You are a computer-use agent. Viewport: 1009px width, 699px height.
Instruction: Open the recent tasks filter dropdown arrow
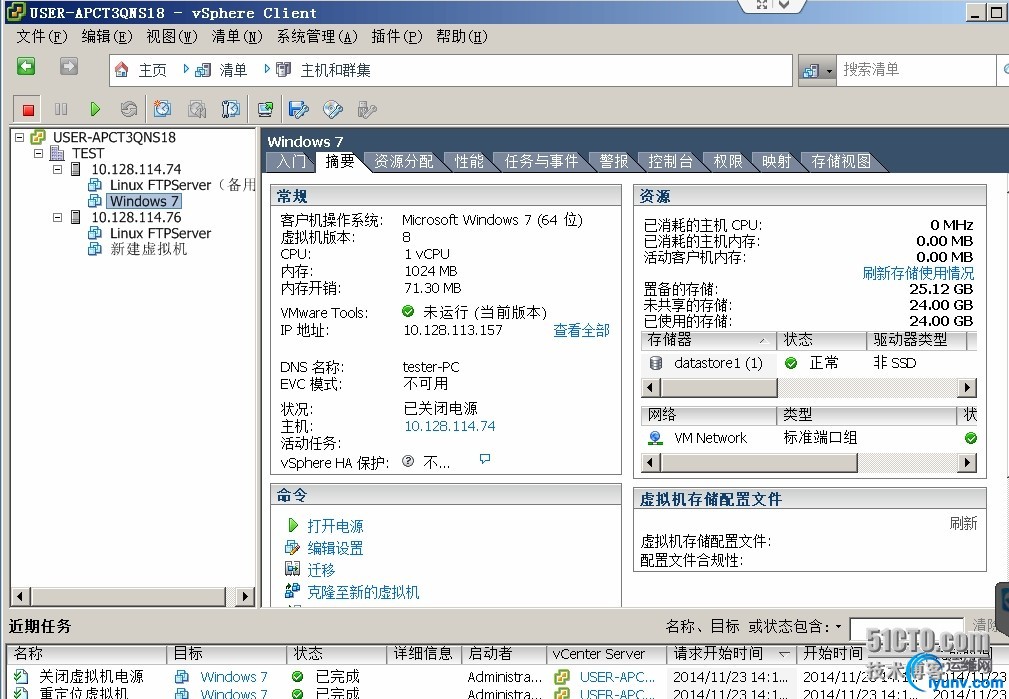tap(838, 626)
